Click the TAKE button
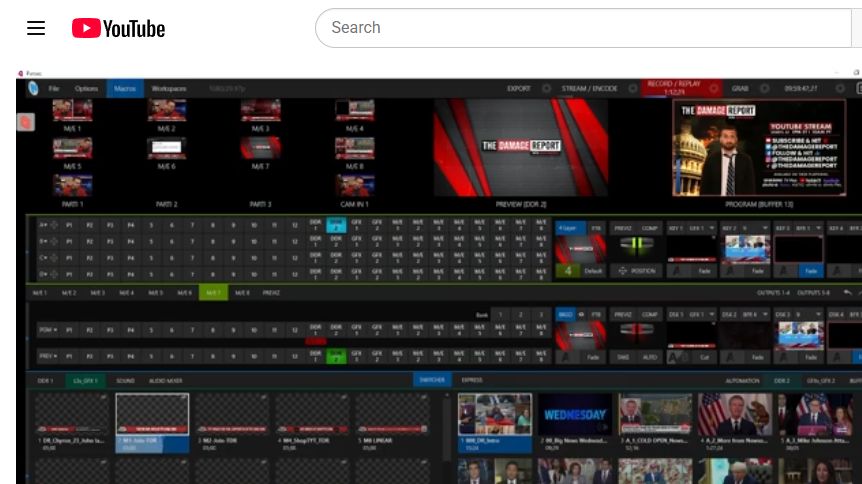Screen dimensions: 862x484 point(623,357)
